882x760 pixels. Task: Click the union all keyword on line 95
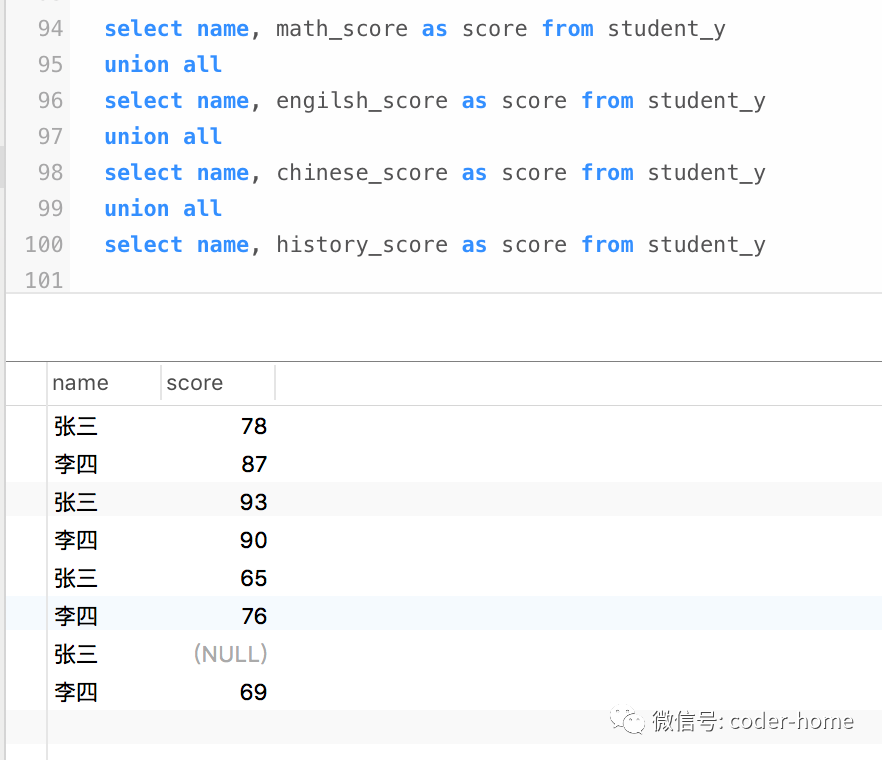pyautogui.click(x=163, y=65)
